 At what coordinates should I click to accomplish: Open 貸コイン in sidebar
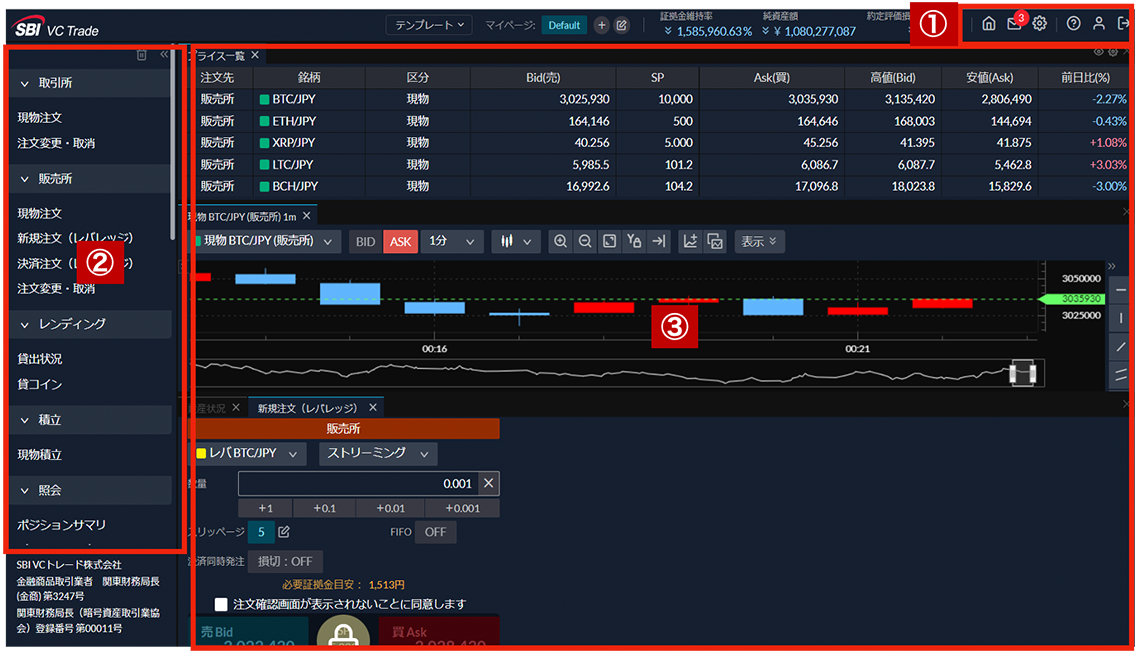pos(40,384)
